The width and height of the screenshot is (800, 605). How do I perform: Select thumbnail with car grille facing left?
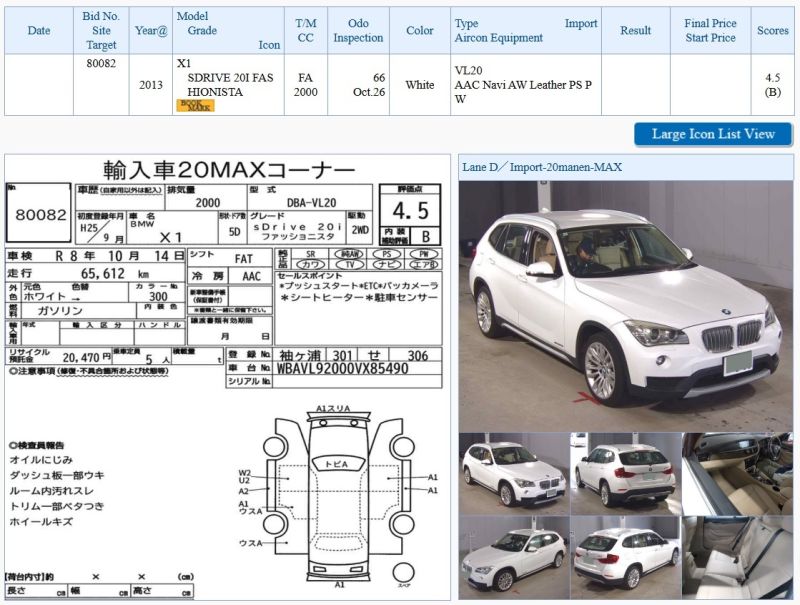tap(514, 558)
